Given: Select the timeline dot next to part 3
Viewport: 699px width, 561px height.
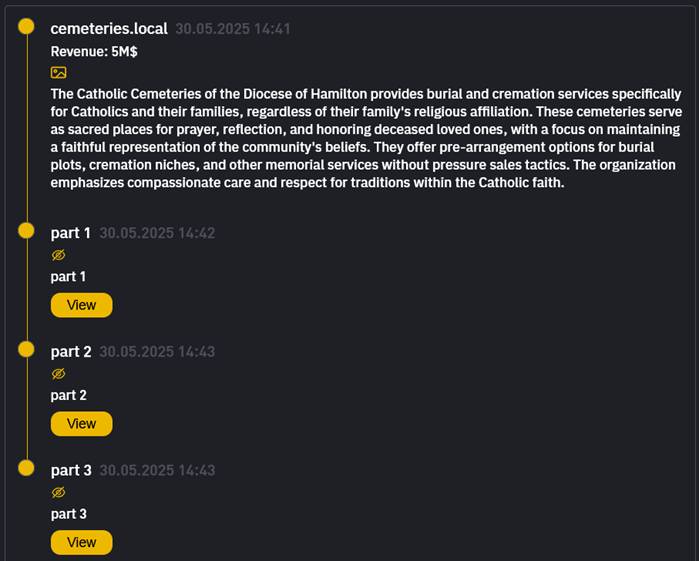Looking at the screenshot, I should (x=27, y=470).
